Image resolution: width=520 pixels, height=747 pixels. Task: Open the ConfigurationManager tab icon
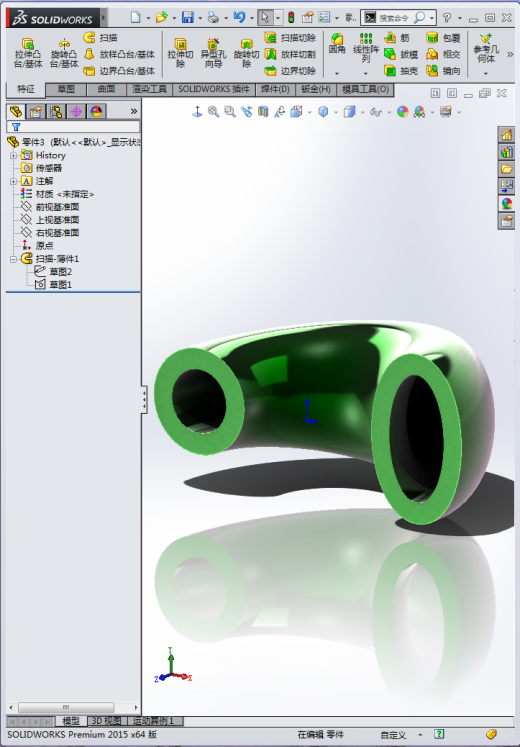tap(56, 111)
